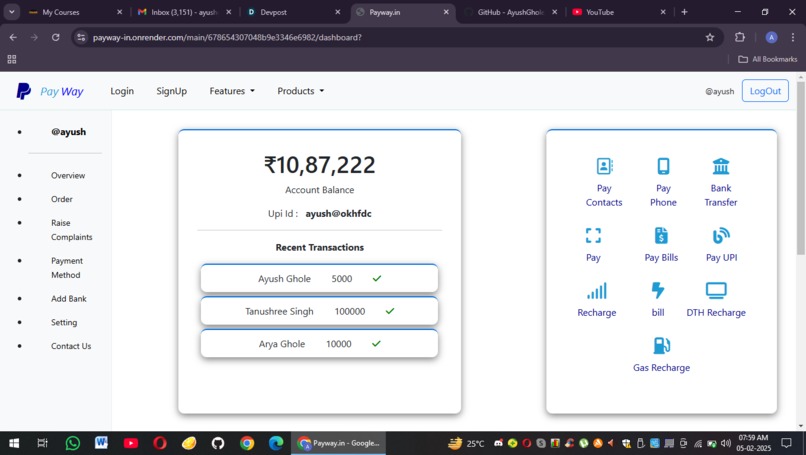Click the SignUp nav link
806x455 pixels.
tap(172, 91)
